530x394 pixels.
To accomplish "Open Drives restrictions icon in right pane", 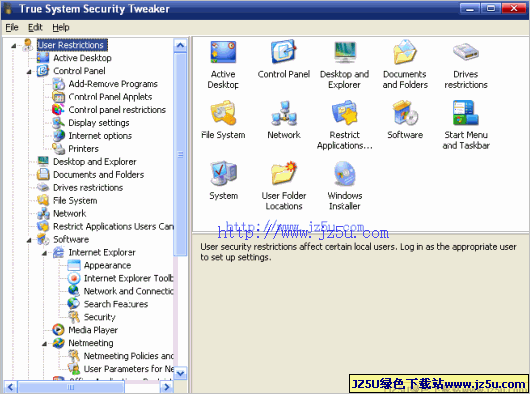I will tap(466, 52).
